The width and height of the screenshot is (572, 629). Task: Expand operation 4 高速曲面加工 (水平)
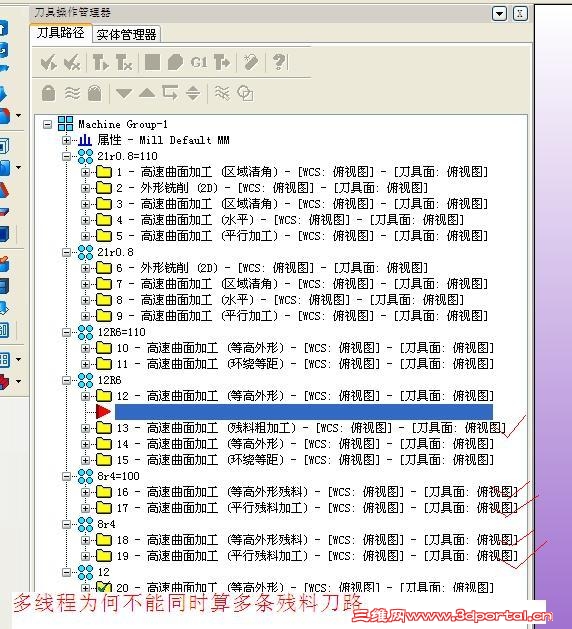[85, 220]
